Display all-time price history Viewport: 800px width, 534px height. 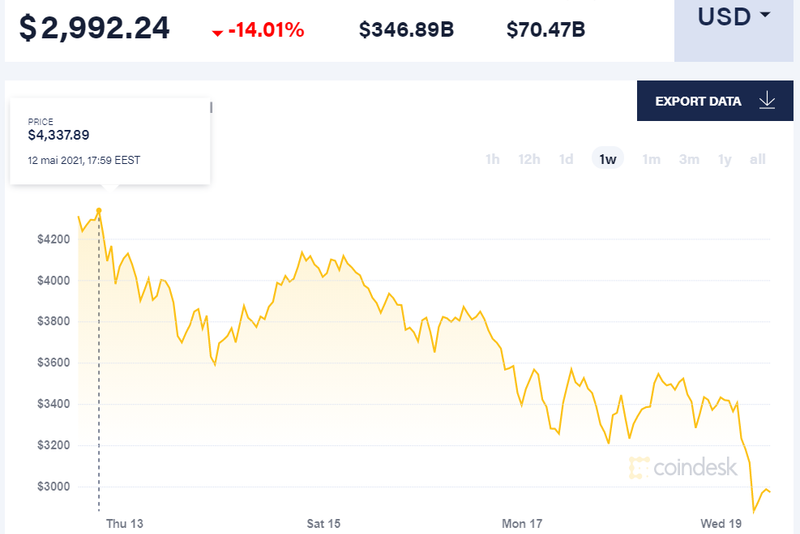tap(757, 159)
